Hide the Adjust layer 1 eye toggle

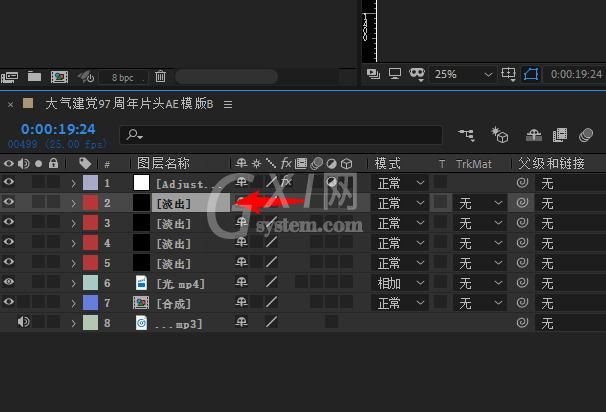point(9,182)
